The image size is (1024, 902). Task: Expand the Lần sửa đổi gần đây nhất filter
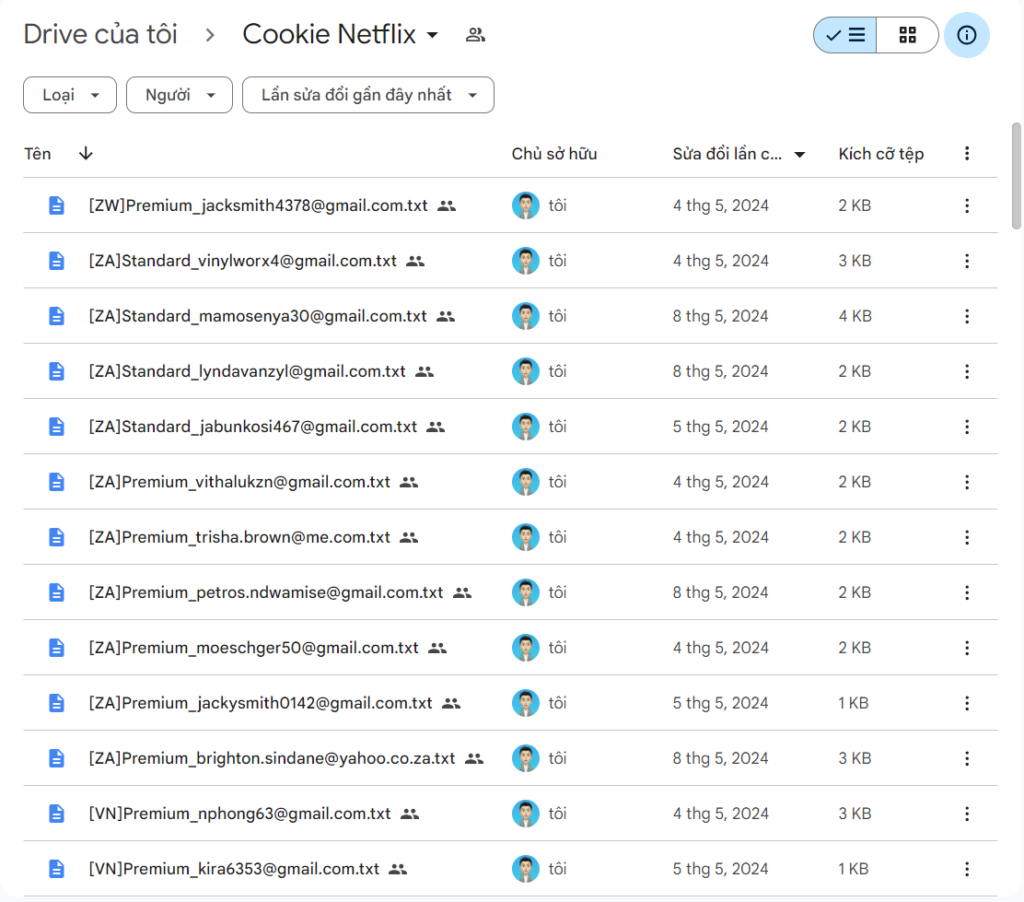tap(368, 95)
